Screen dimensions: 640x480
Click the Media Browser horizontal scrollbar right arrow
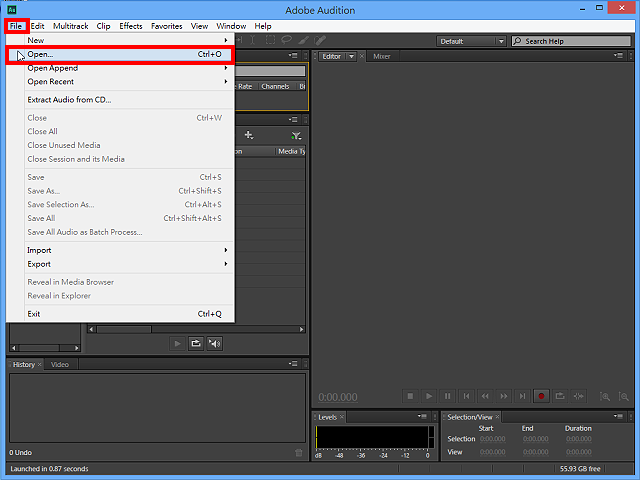click(301, 329)
